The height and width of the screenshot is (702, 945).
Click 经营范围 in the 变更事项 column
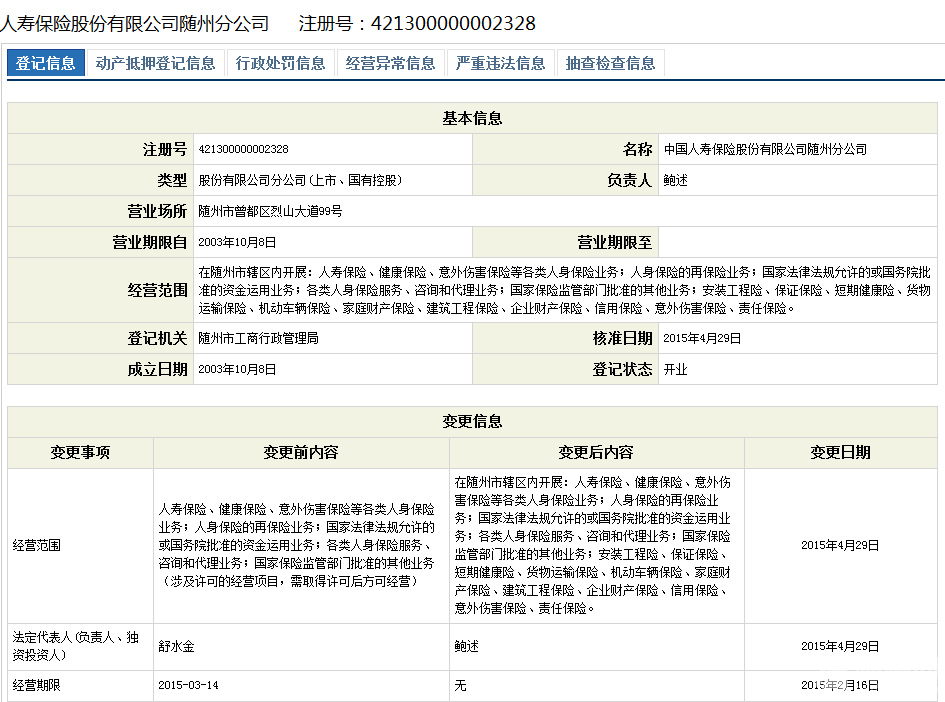point(37,546)
